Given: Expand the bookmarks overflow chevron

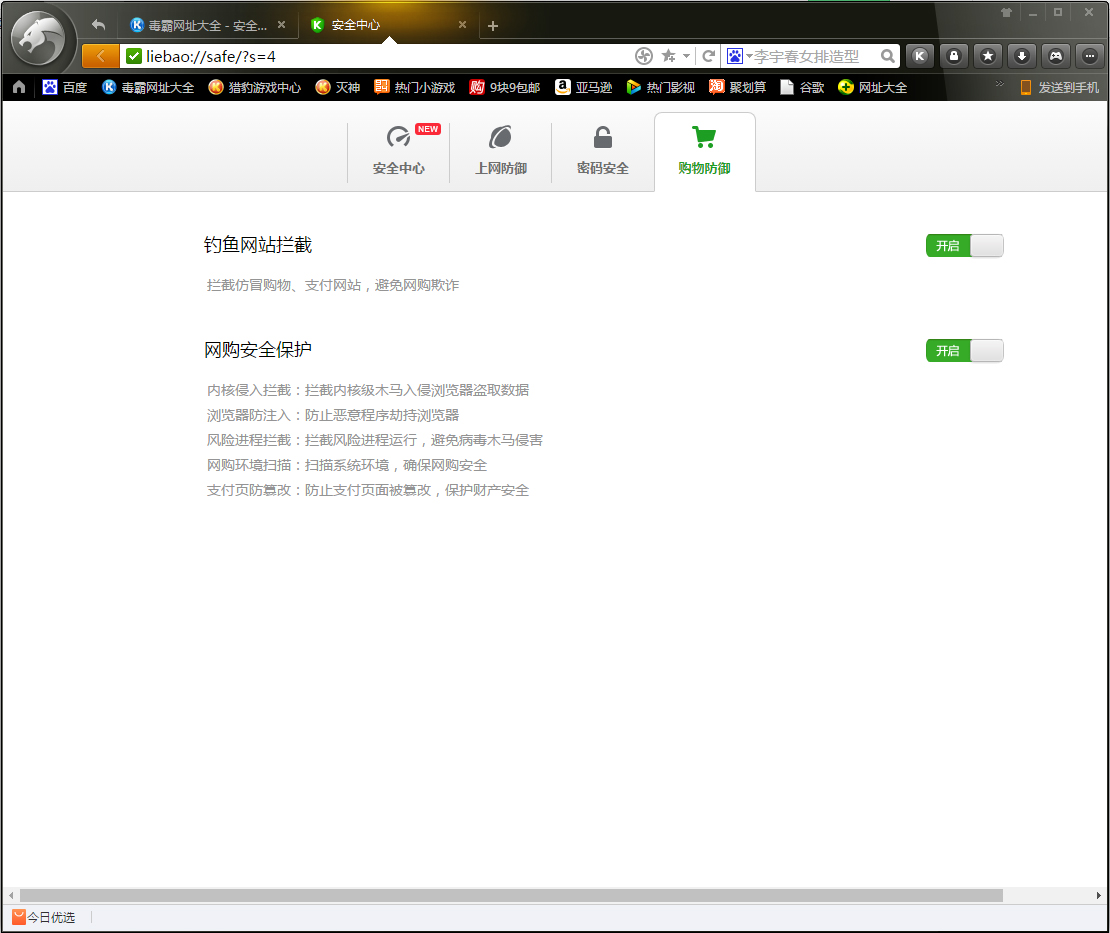Looking at the screenshot, I should point(997,87).
